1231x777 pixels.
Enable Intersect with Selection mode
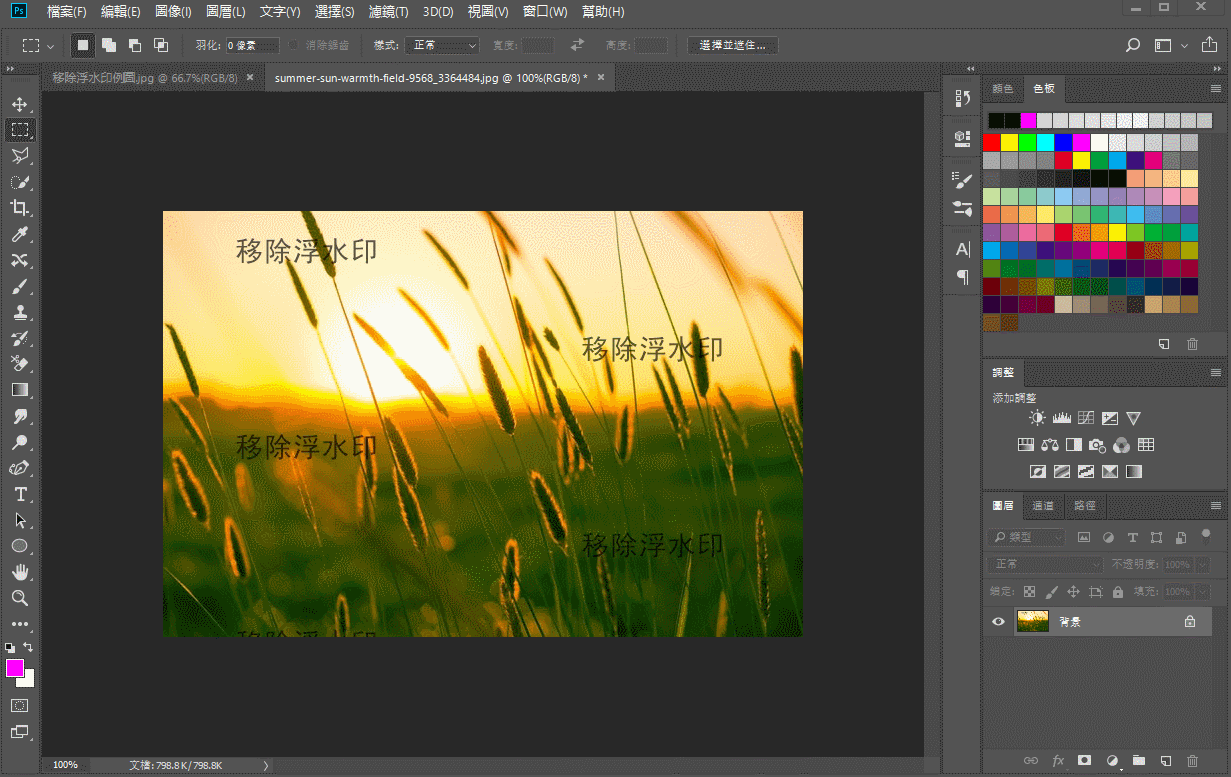(160, 45)
